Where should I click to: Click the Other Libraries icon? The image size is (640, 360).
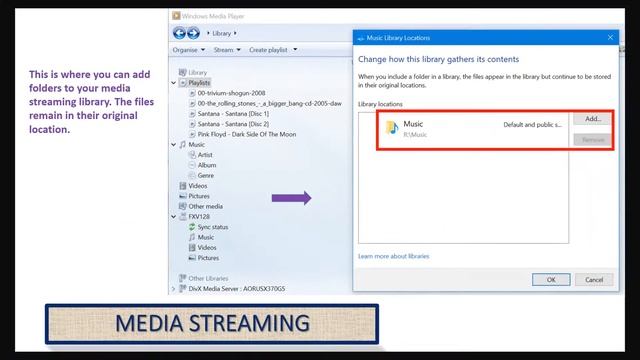point(182,278)
